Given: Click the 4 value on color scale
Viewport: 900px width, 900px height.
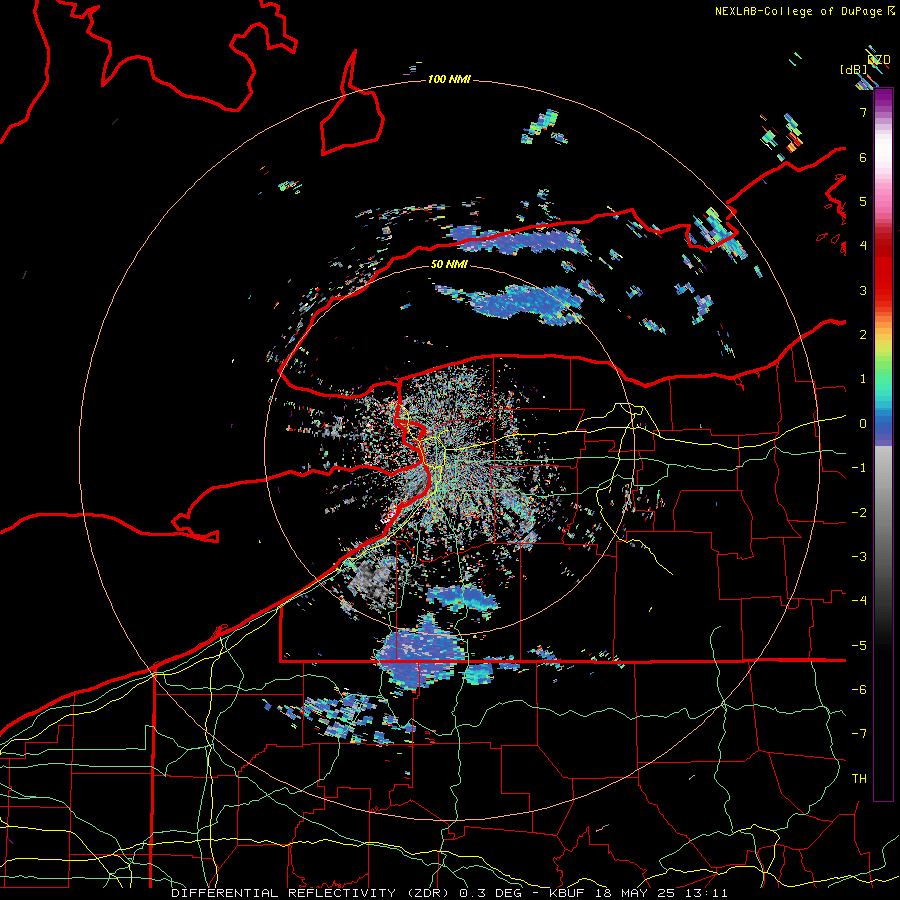Looking at the screenshot, I should coord(863,246).
